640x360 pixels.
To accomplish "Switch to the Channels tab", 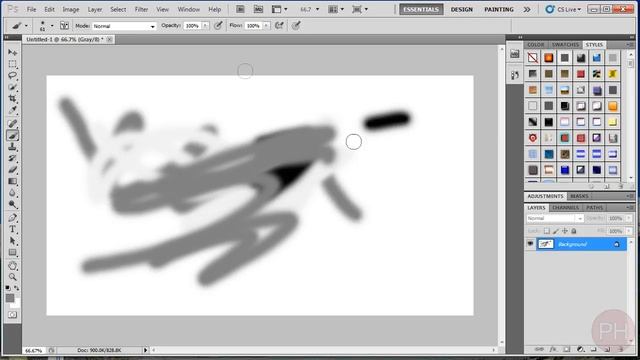I will tap(565, 208).
